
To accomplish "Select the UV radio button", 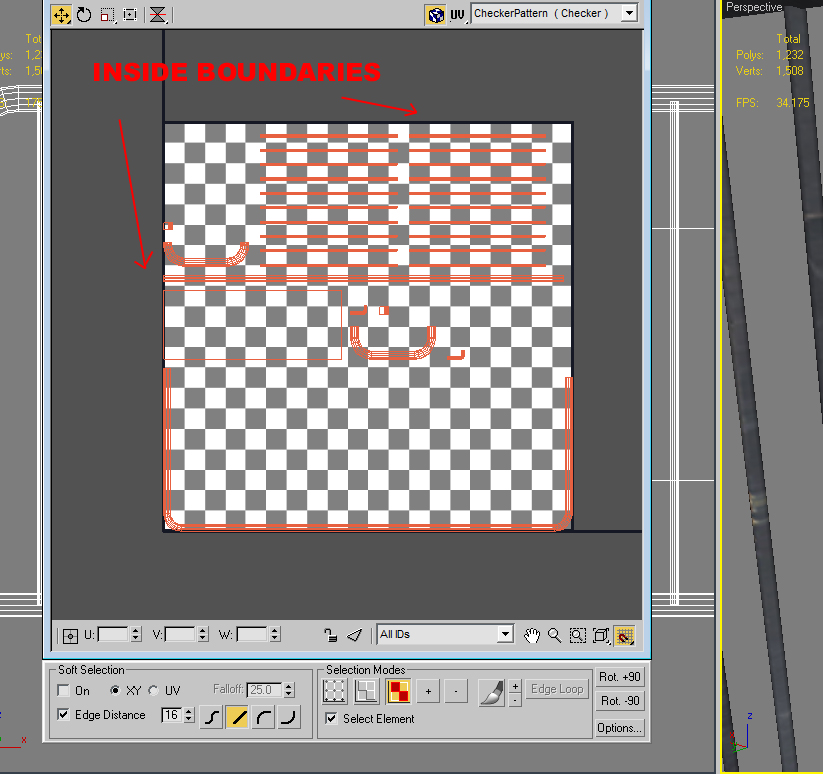I will 153,691.
